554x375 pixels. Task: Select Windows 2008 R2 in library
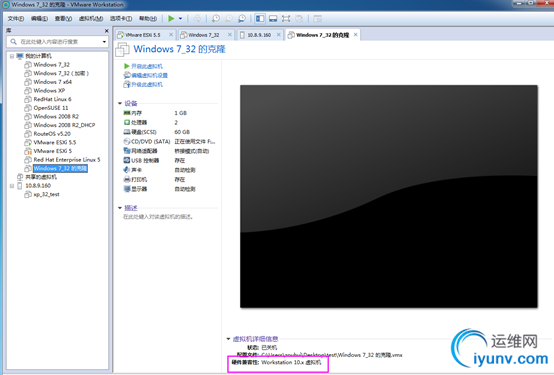pos(56,117)
